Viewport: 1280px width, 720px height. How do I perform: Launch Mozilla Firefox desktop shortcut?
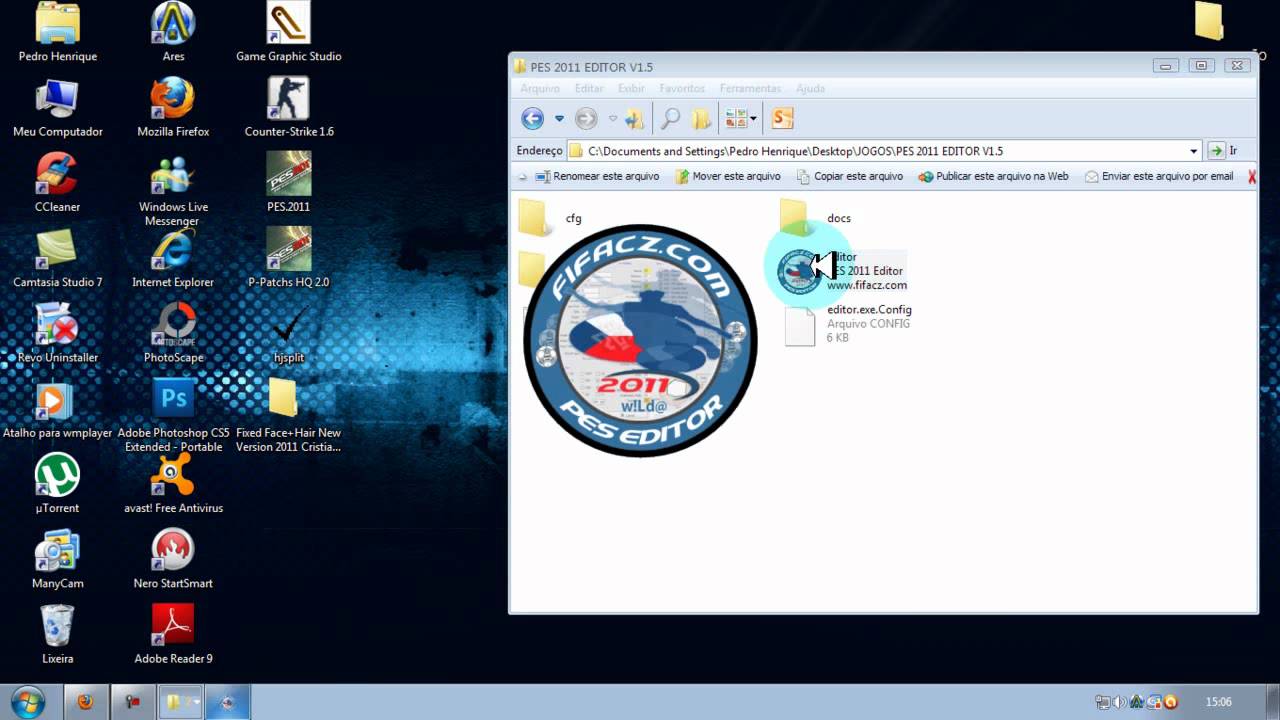173,98
